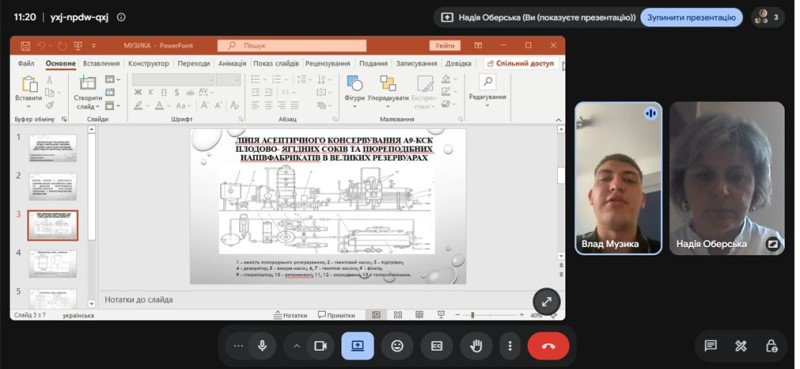Viewport: 800px width, 369px height.
Task: Switch to the Конструктор tab
Action: tap(148, 63)
